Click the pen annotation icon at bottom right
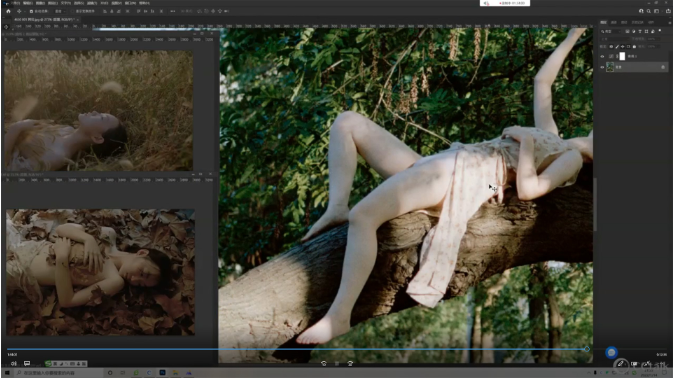Image resolution: width=673 pixels, height=379 pixels. (x=620, y=364)
